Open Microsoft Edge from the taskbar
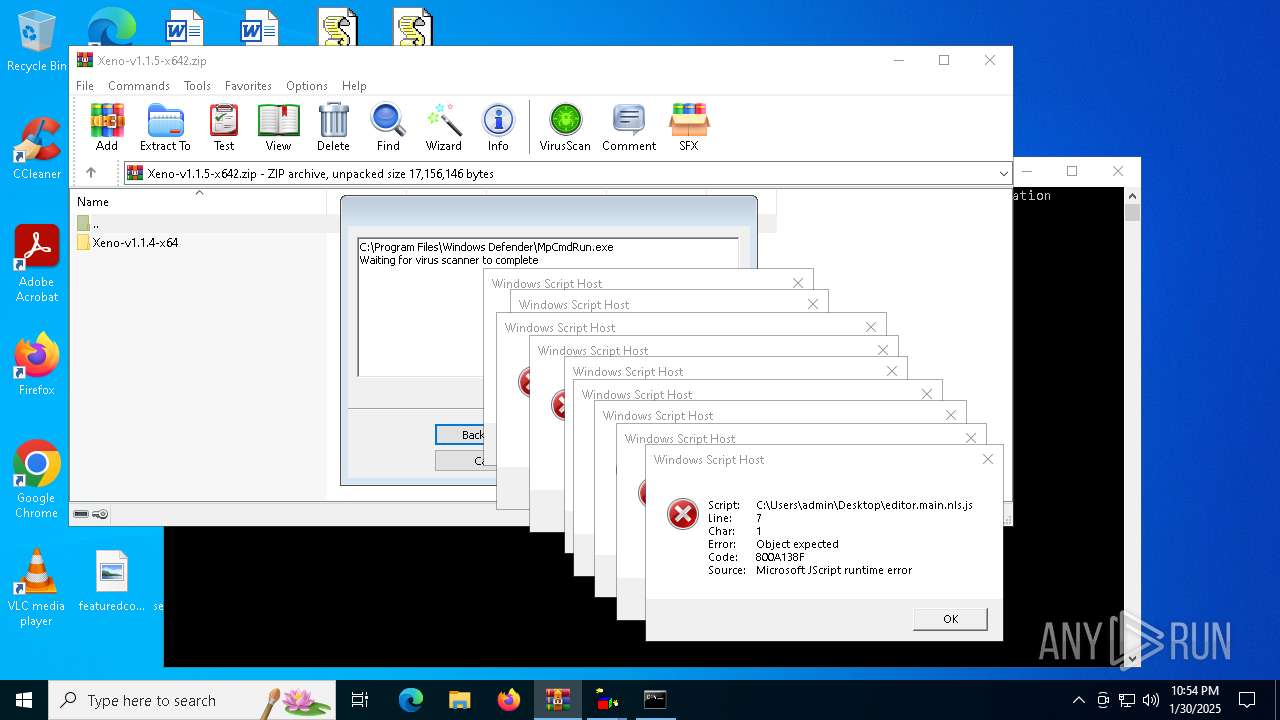Image resolution: width=1280 pixels, height=720 pixels. point(411,700)
